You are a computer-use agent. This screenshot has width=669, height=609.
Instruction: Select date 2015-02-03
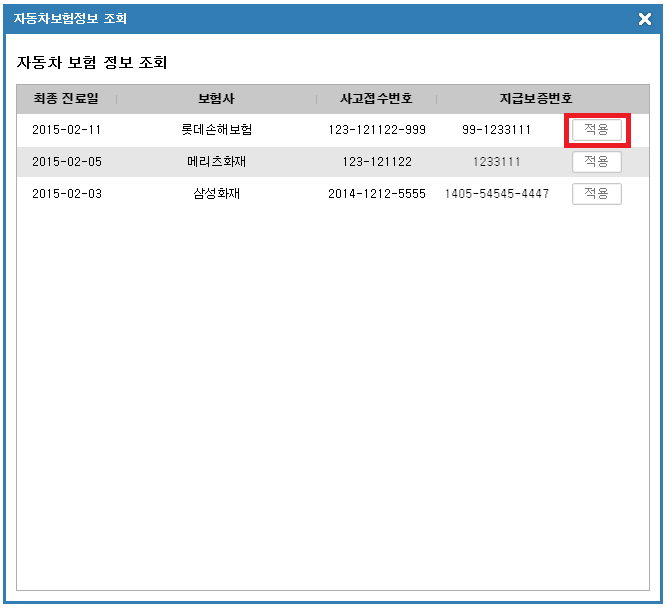coord(67,194)
